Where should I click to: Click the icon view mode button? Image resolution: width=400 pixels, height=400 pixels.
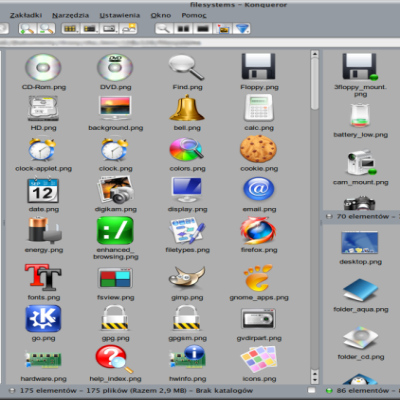pyautogui.click(x=70, y=29)
